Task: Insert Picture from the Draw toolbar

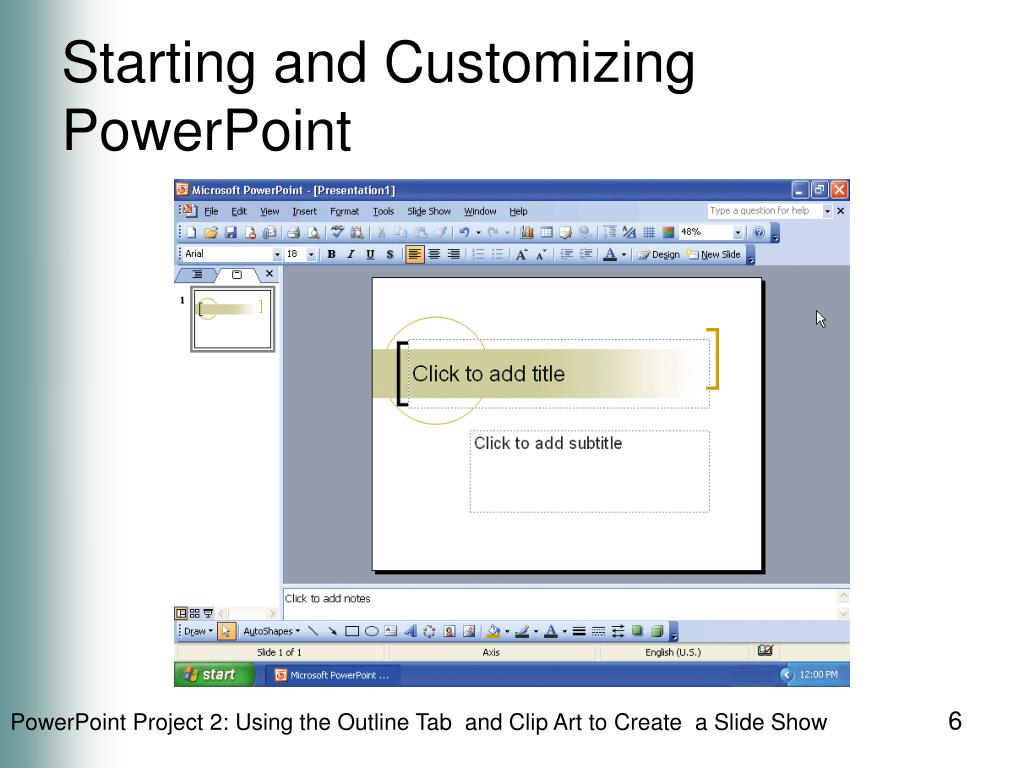Action: tap(469, 631)
